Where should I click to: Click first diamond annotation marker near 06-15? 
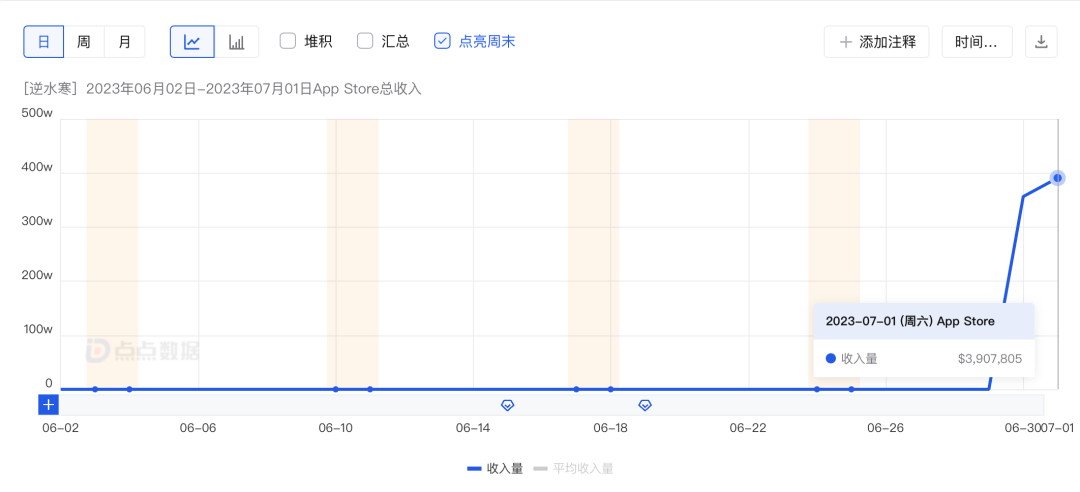(507, 405)
